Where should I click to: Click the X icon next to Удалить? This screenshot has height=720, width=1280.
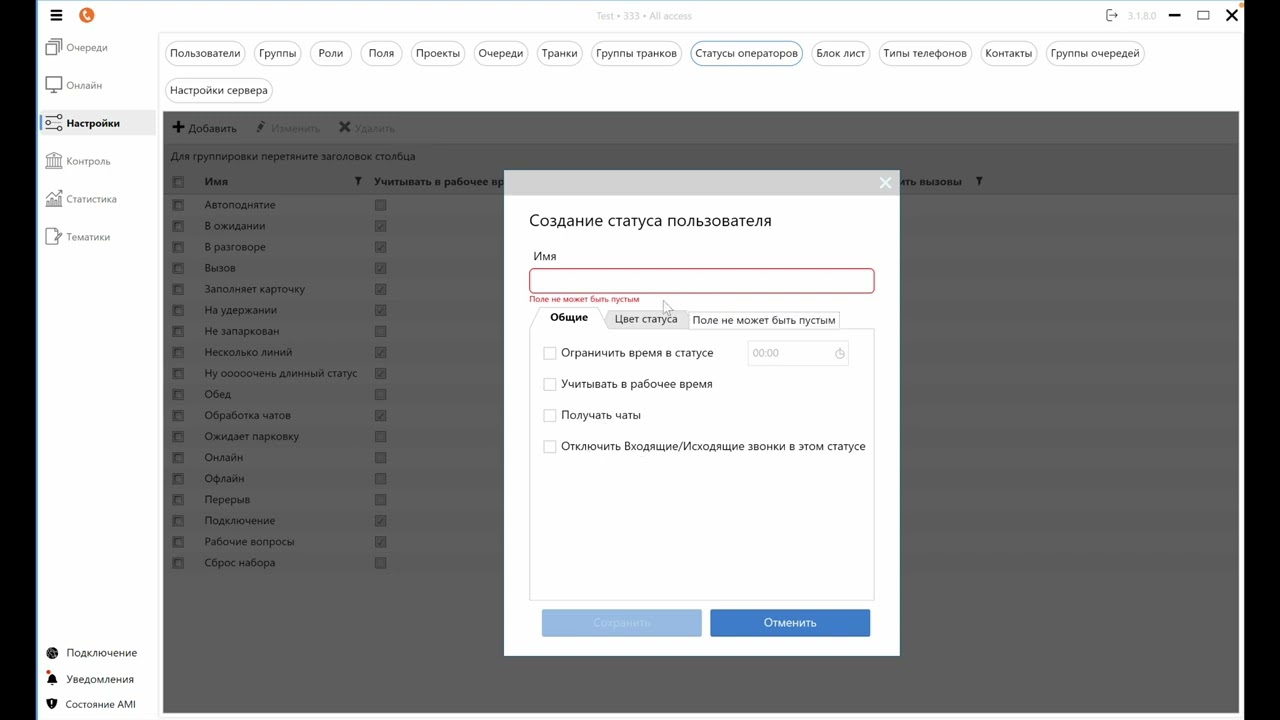344,127
